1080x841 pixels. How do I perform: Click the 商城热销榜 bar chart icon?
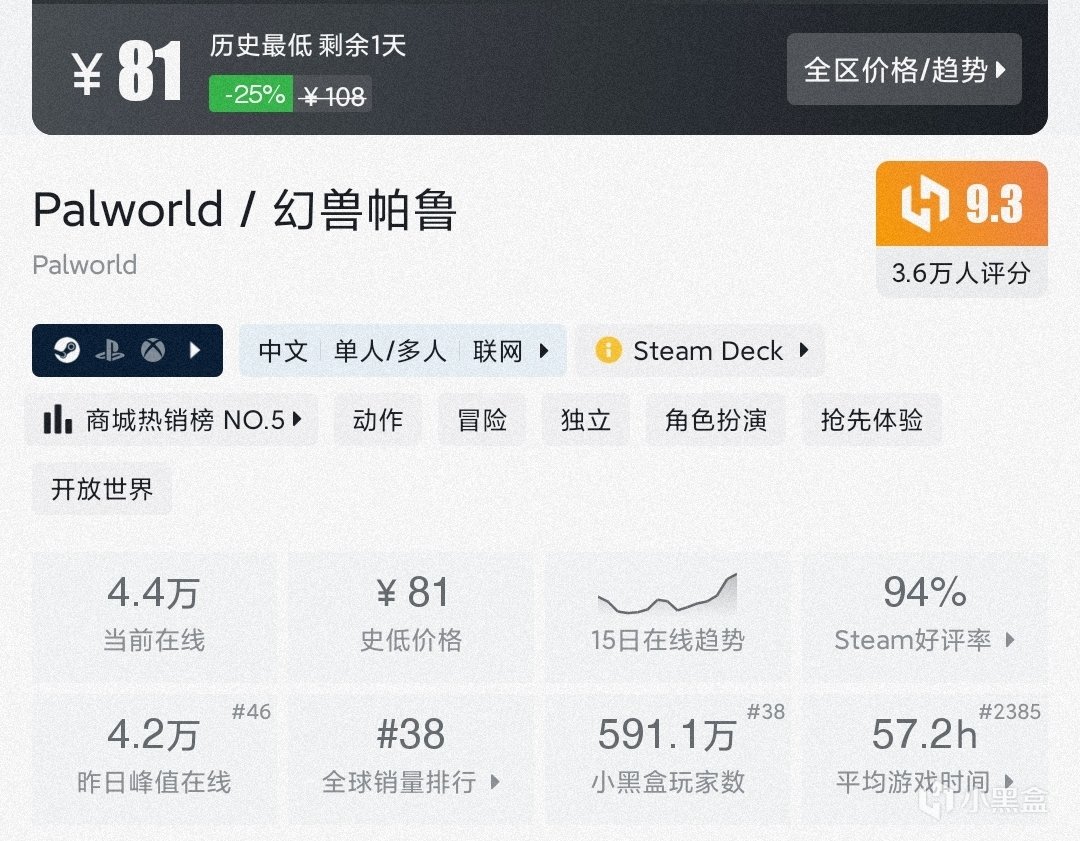(x=58, y=419)
